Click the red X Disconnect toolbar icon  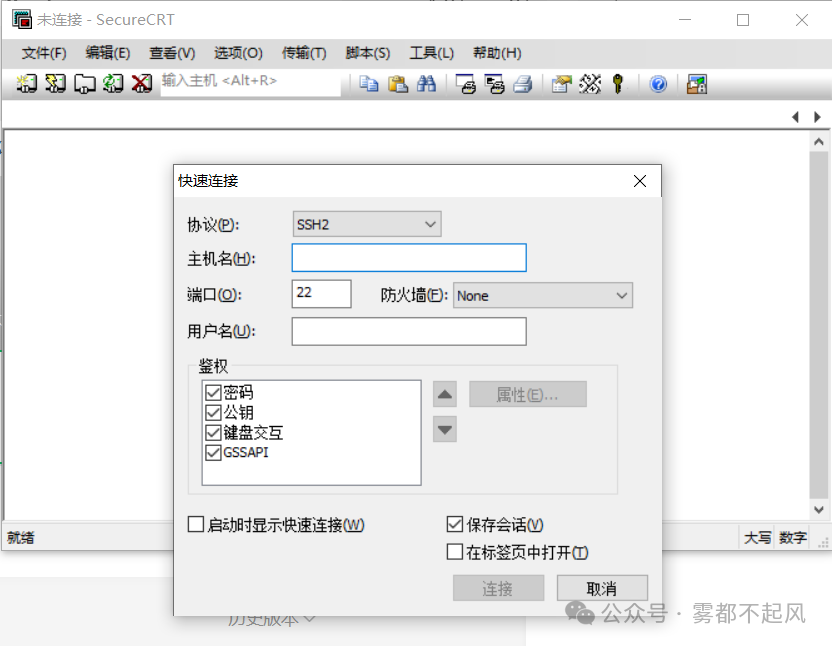coord(142,83)
